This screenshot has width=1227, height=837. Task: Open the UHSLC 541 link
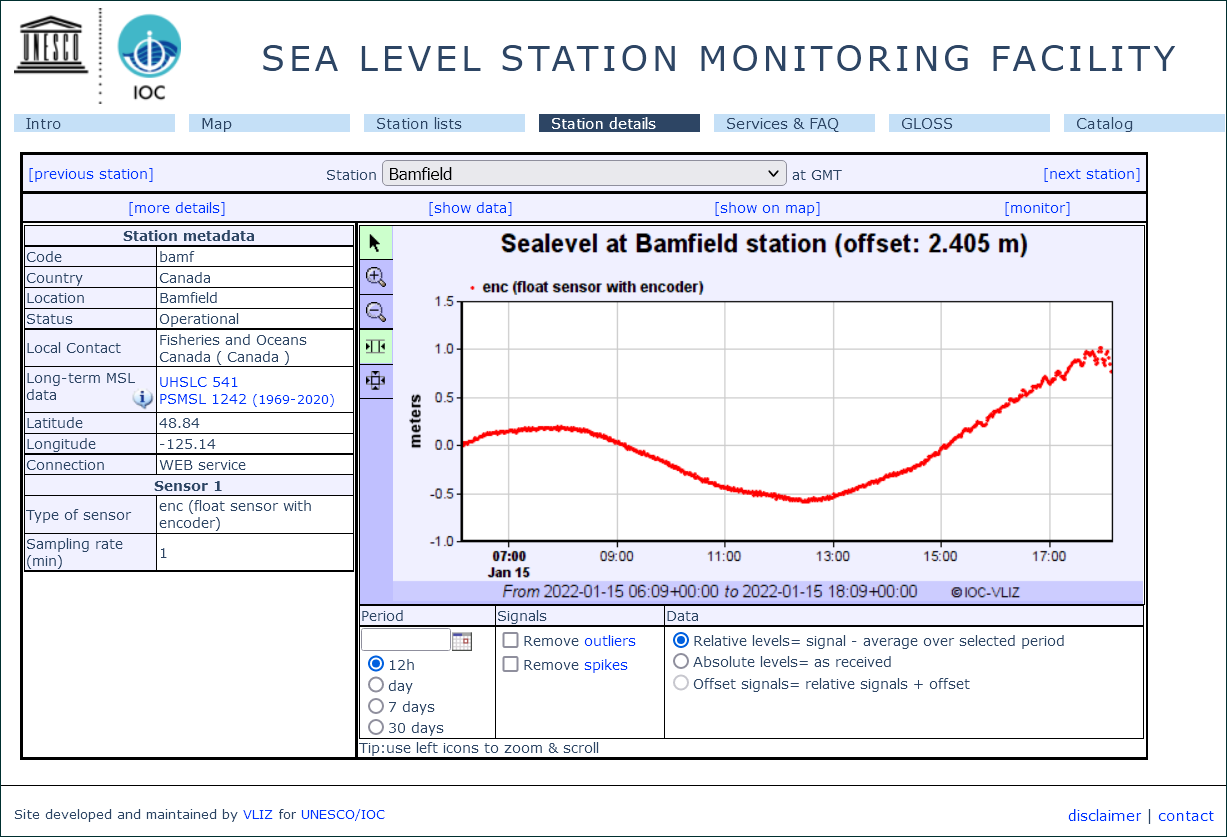(x=199, y=382)
